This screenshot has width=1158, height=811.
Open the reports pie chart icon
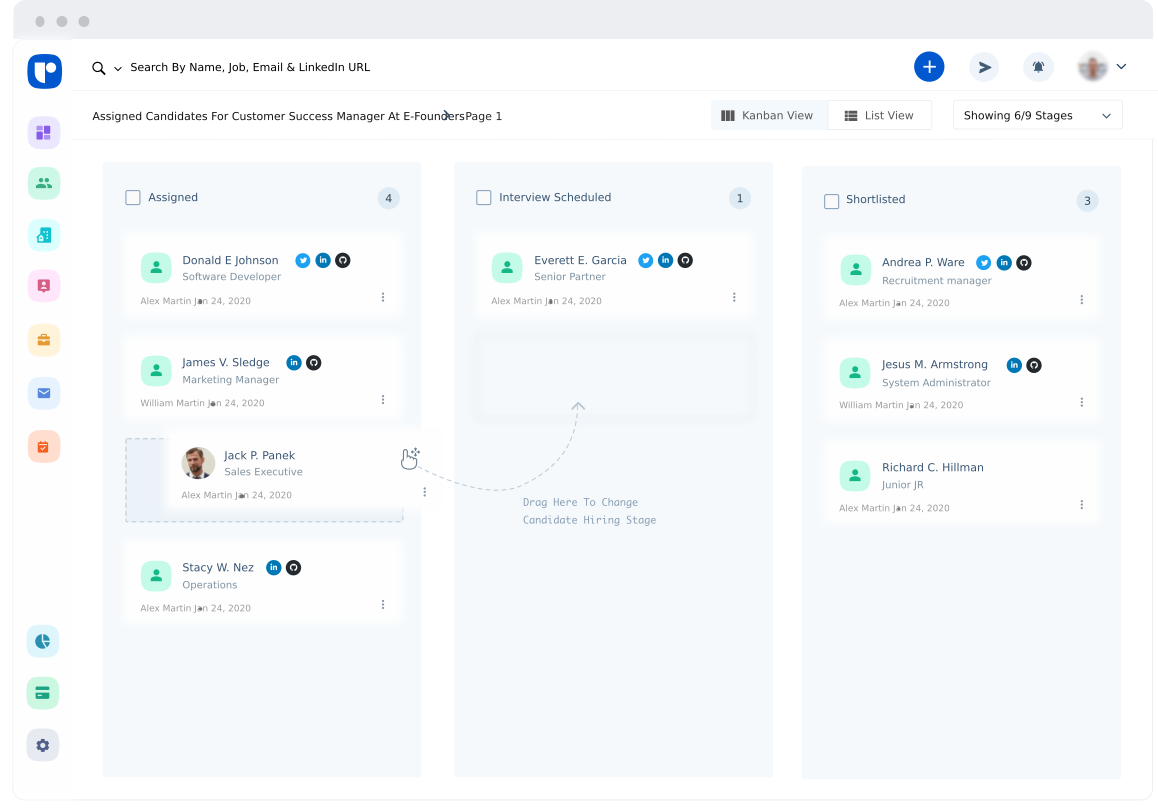(43, 641)
